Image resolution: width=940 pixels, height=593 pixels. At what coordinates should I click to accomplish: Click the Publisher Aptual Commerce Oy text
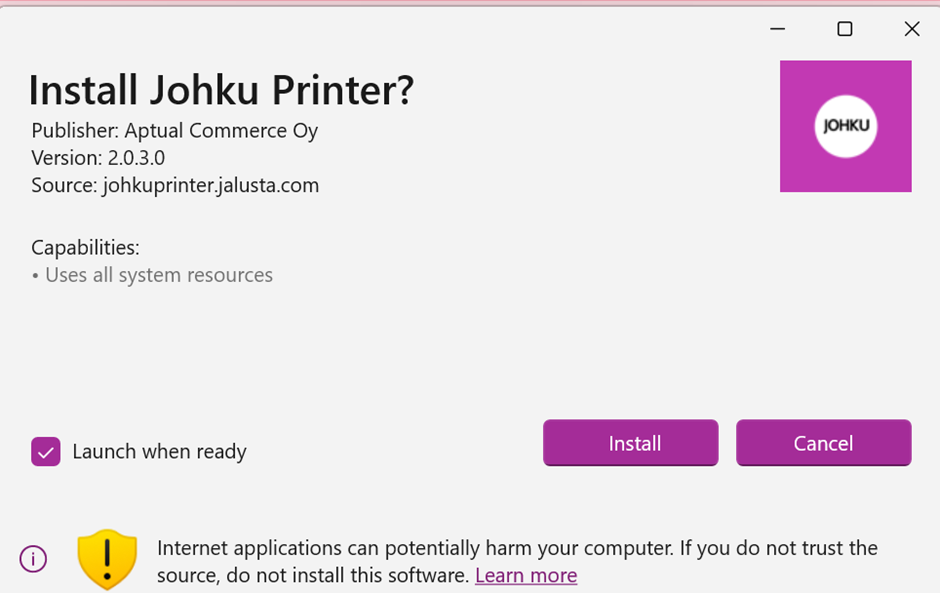(174, 131)
